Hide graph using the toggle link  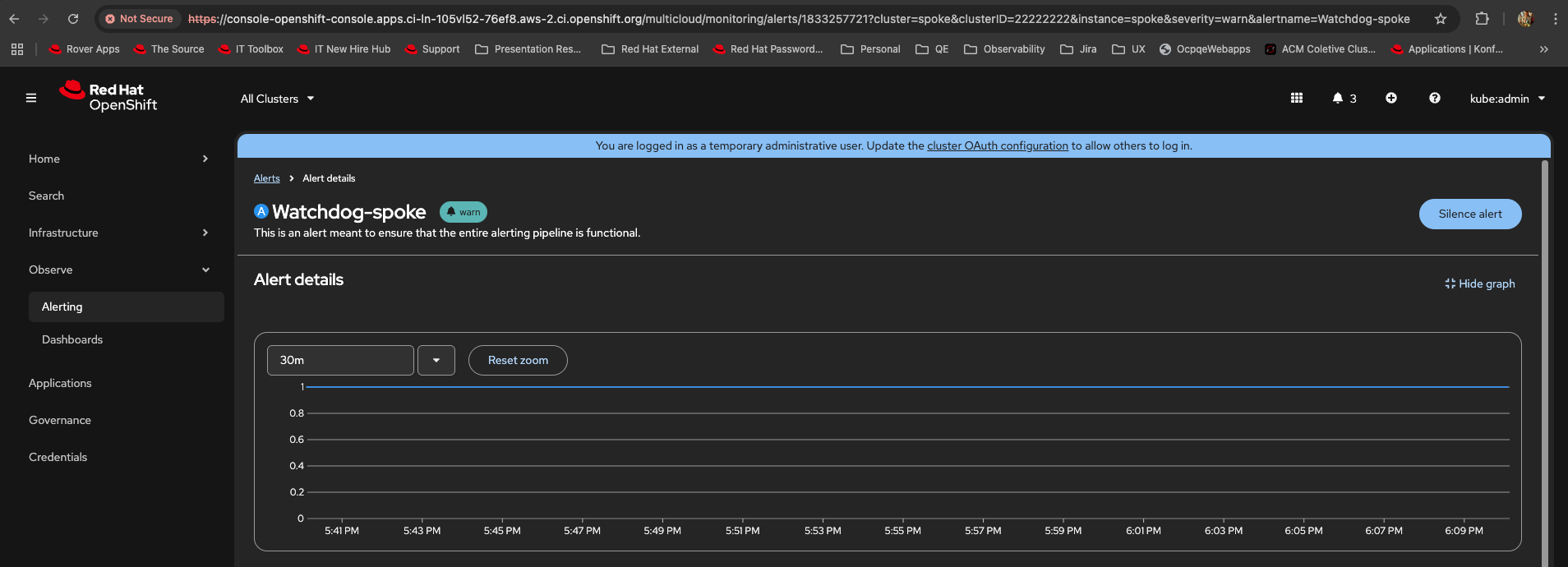[1479, 283]
